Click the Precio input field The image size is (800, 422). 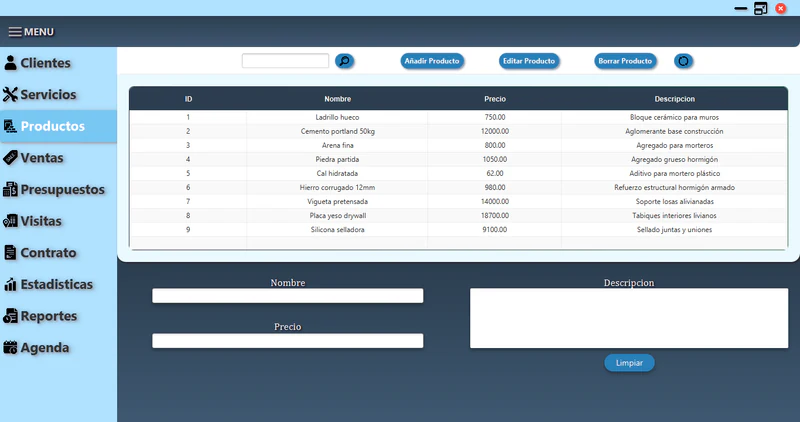288,340
